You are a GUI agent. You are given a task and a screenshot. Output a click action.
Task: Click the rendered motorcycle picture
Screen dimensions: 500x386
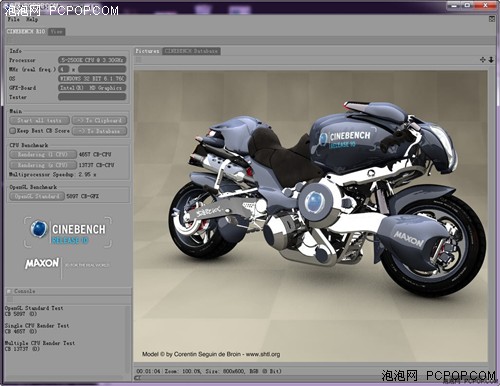coord(310,216)
